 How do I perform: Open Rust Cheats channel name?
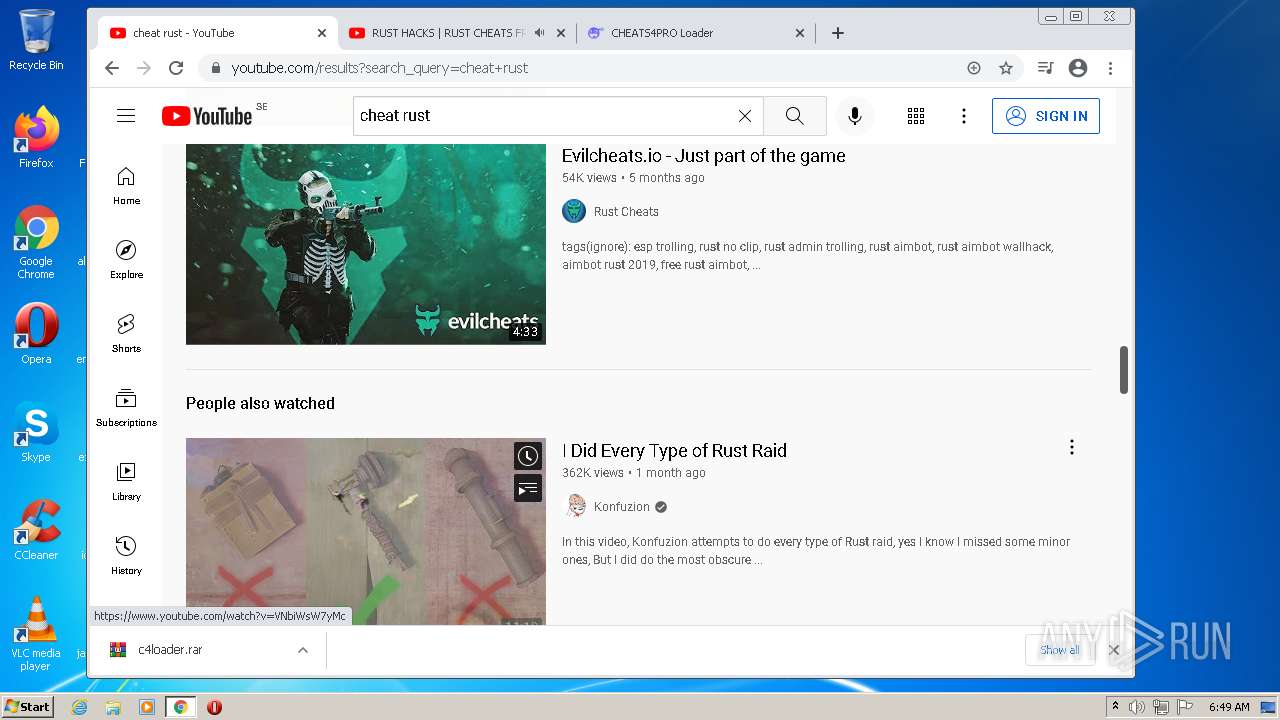[626, 211]
